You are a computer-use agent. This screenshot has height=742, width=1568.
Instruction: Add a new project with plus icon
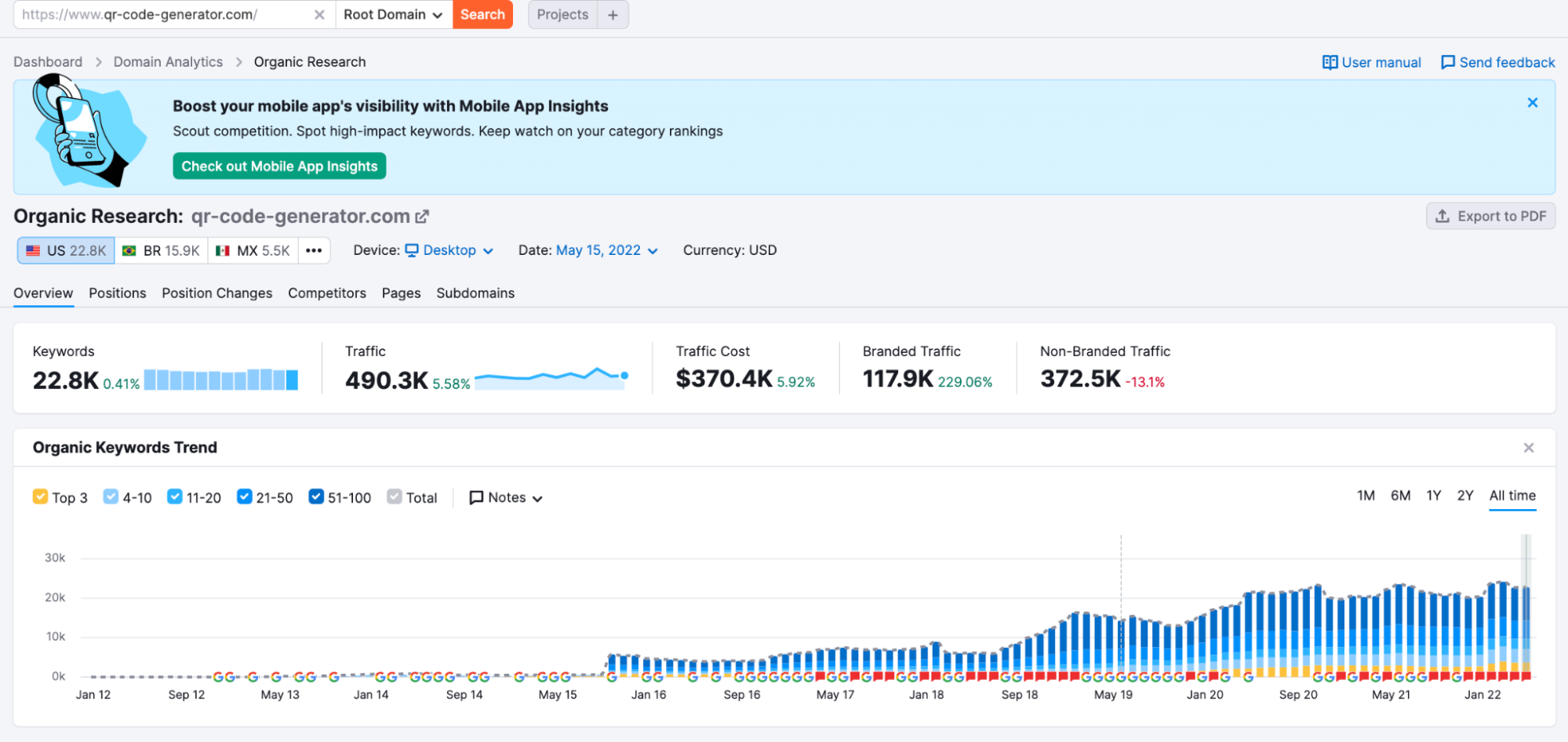[x=613, y=15]
